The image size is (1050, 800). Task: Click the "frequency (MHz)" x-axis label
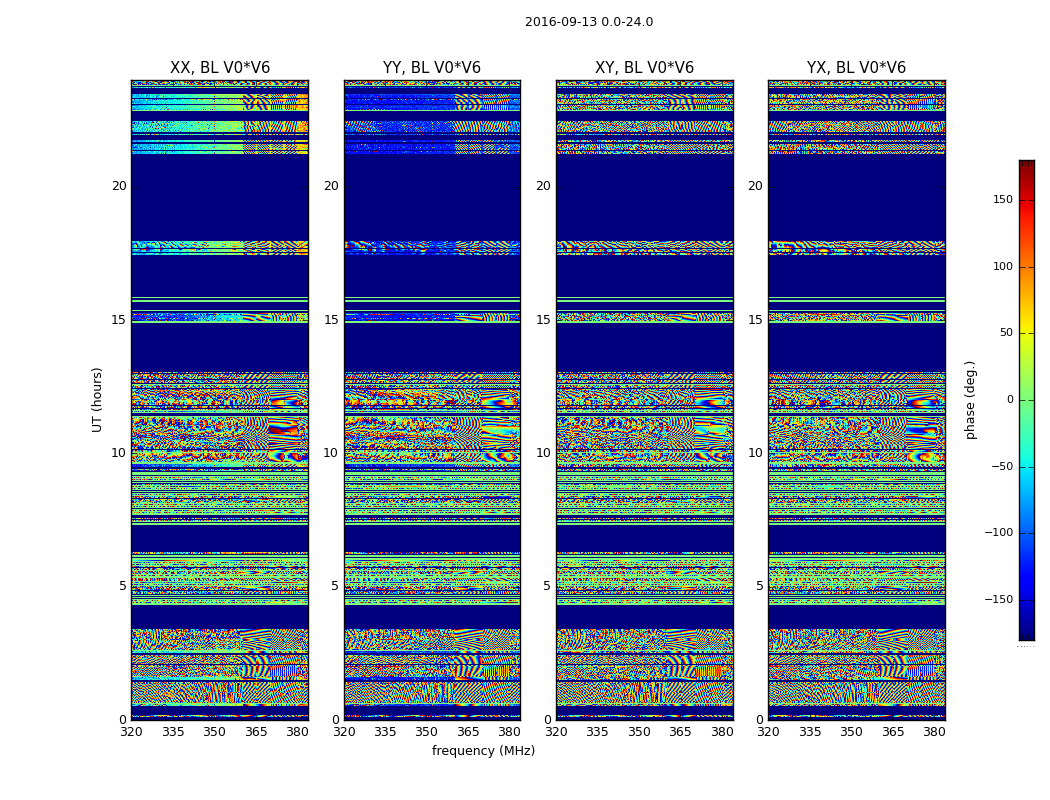pos(483,750)
